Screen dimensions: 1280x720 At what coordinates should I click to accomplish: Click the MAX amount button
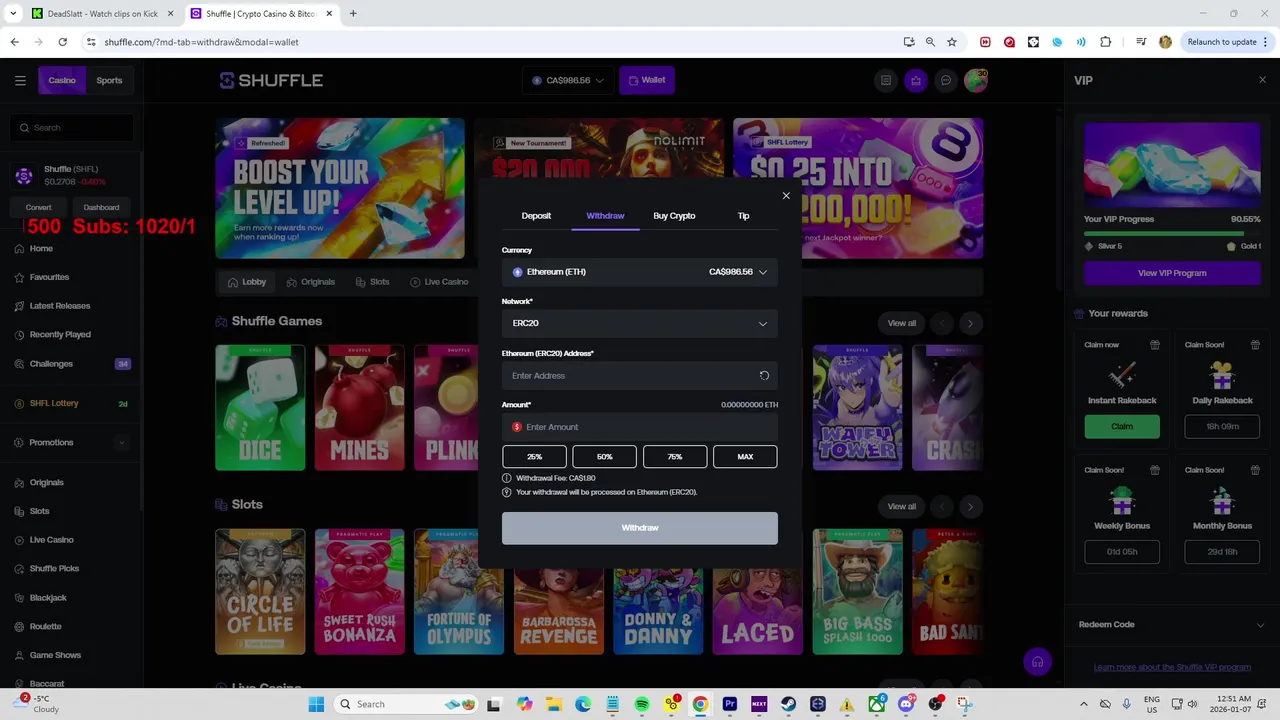(745, 457)
